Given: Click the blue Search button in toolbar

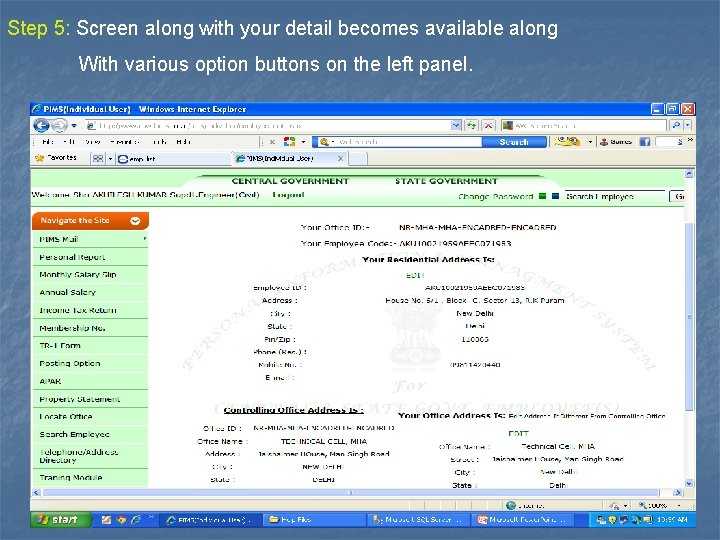Looking at the screenshot, I should click(x=514, y=142).
